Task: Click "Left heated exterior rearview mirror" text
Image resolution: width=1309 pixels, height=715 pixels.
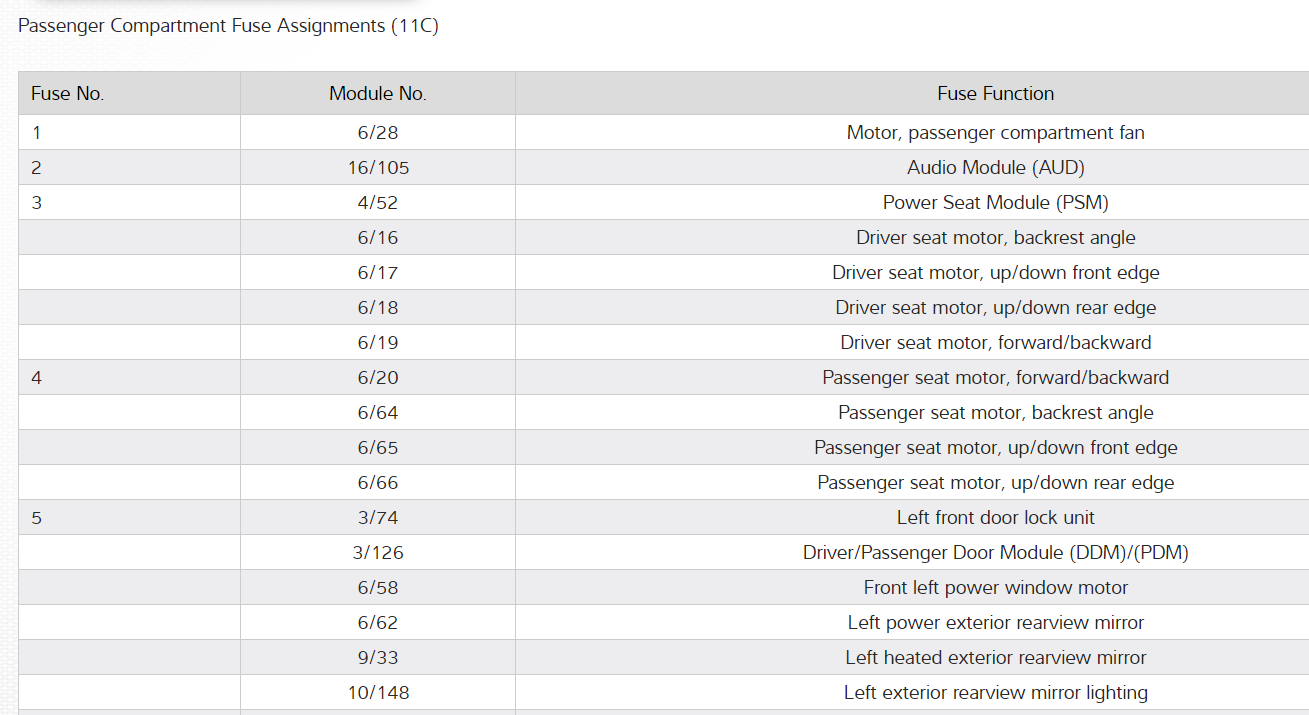Action: (995, 658)
